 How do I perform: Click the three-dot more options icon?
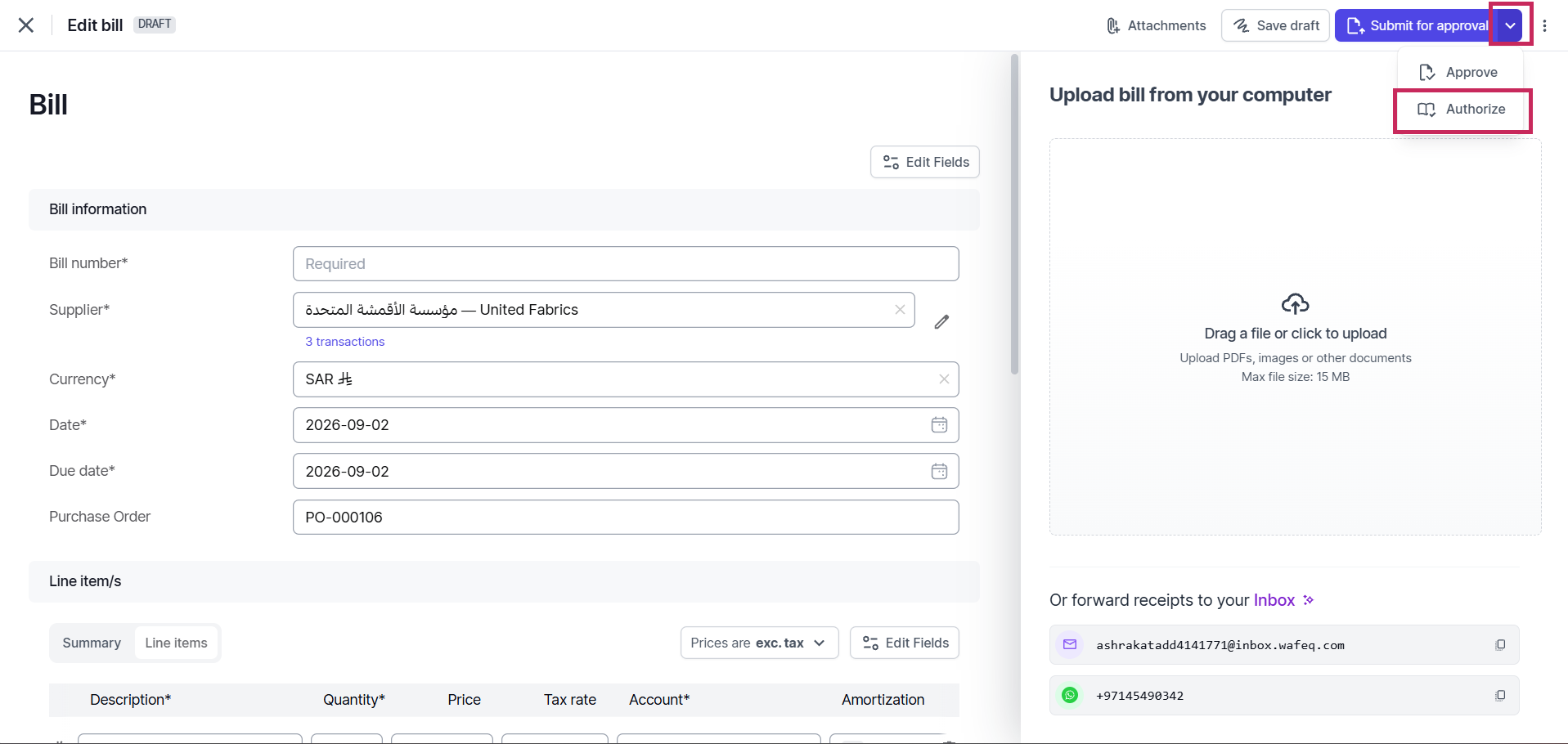[1544, 25]
